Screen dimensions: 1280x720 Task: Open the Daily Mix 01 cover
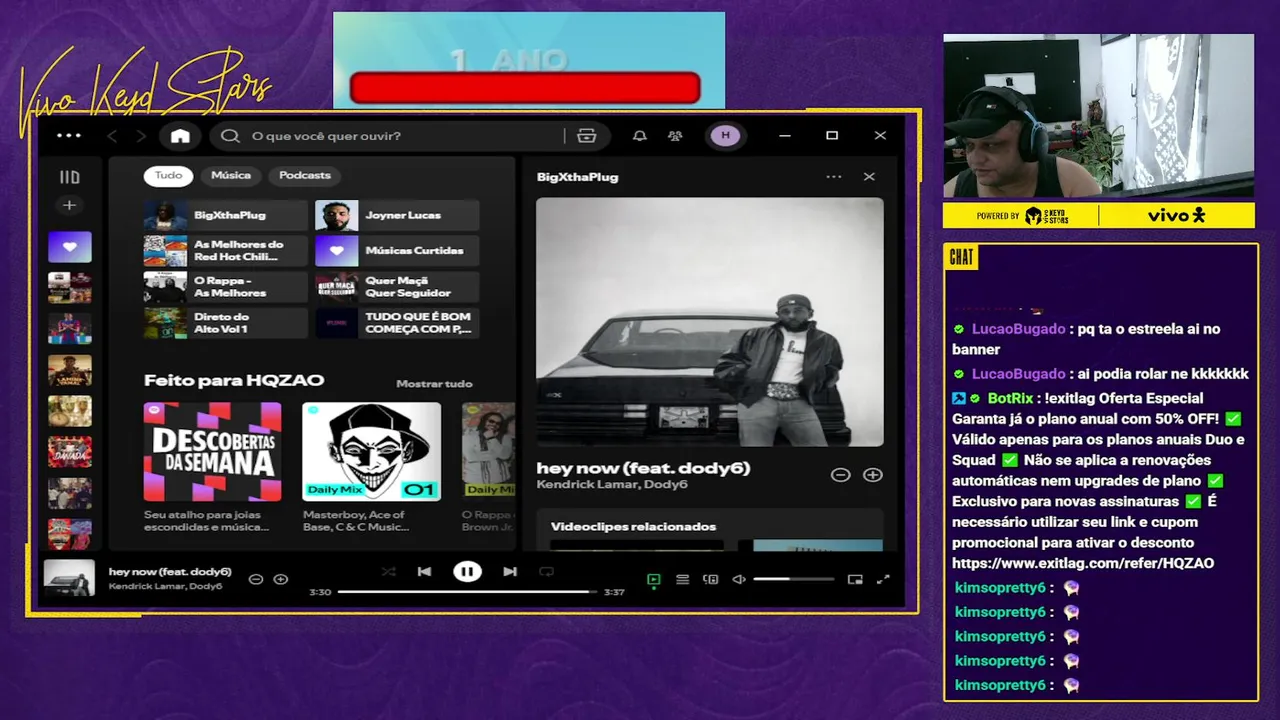pyautogui.click(x=371, y=452)
